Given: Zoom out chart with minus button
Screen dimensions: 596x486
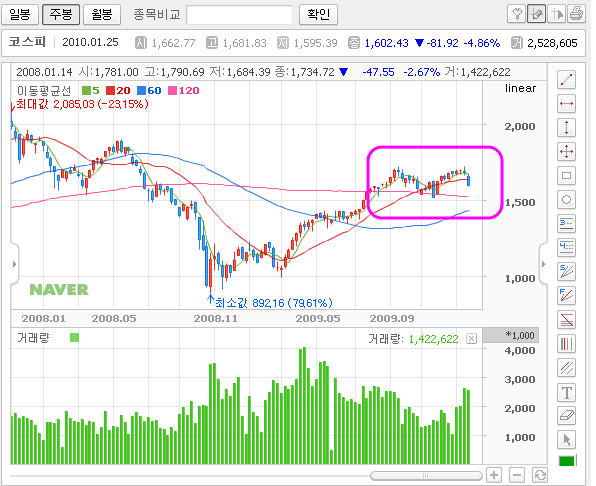Looking at the screenshot, I should coord(517,475).
